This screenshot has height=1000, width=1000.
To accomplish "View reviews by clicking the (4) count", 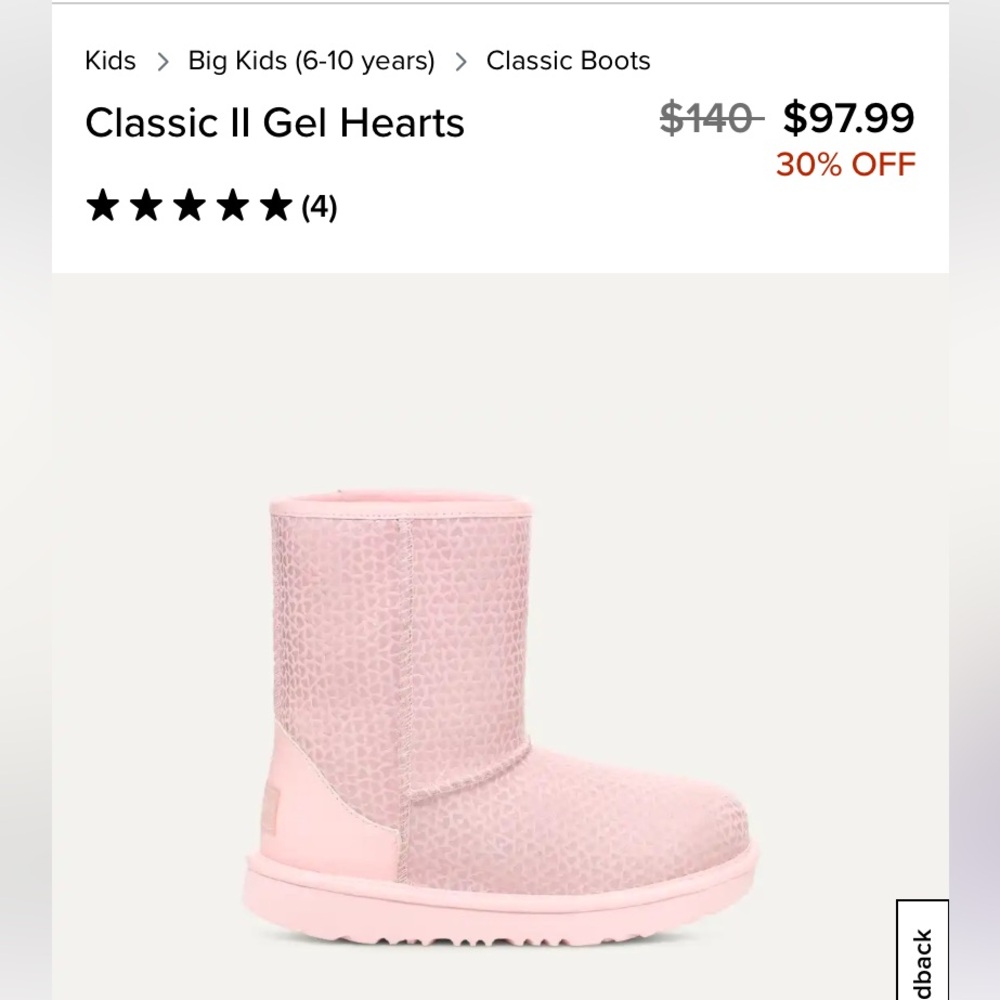I will pos(318,208).
